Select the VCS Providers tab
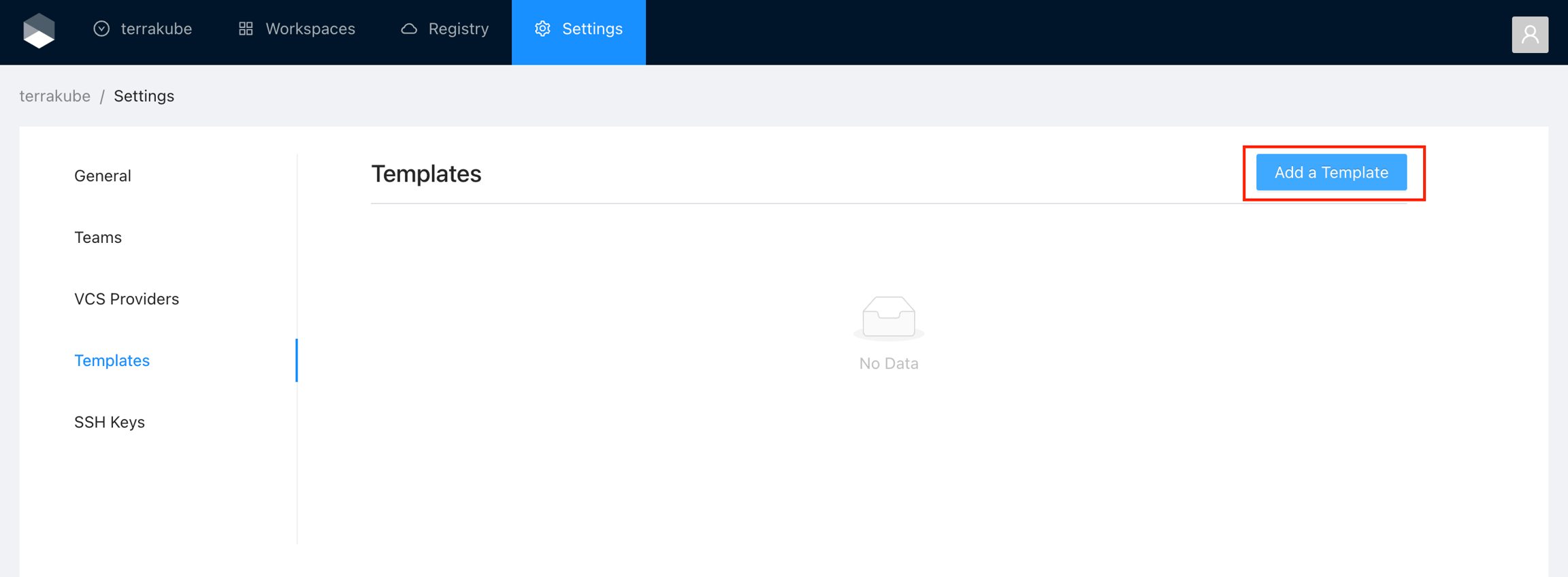 127,299
